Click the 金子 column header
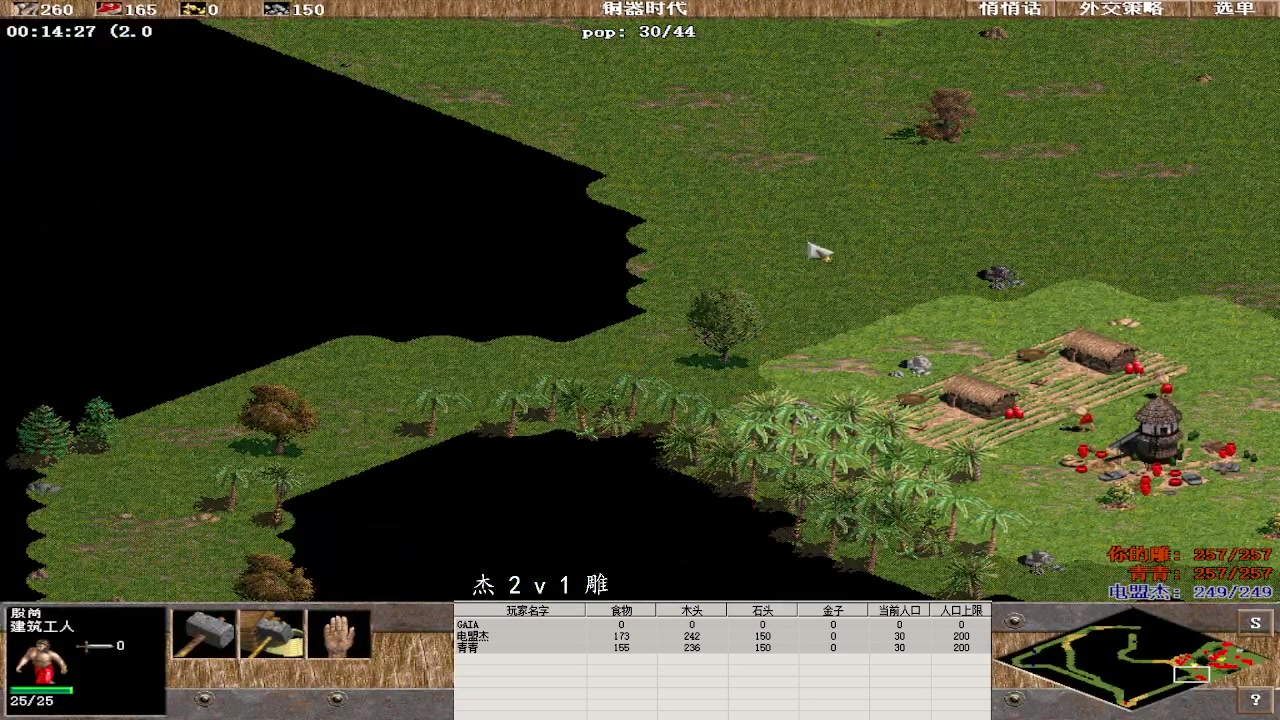The image size is (1280, 720). pyautogui.click(x=833, y=610)
